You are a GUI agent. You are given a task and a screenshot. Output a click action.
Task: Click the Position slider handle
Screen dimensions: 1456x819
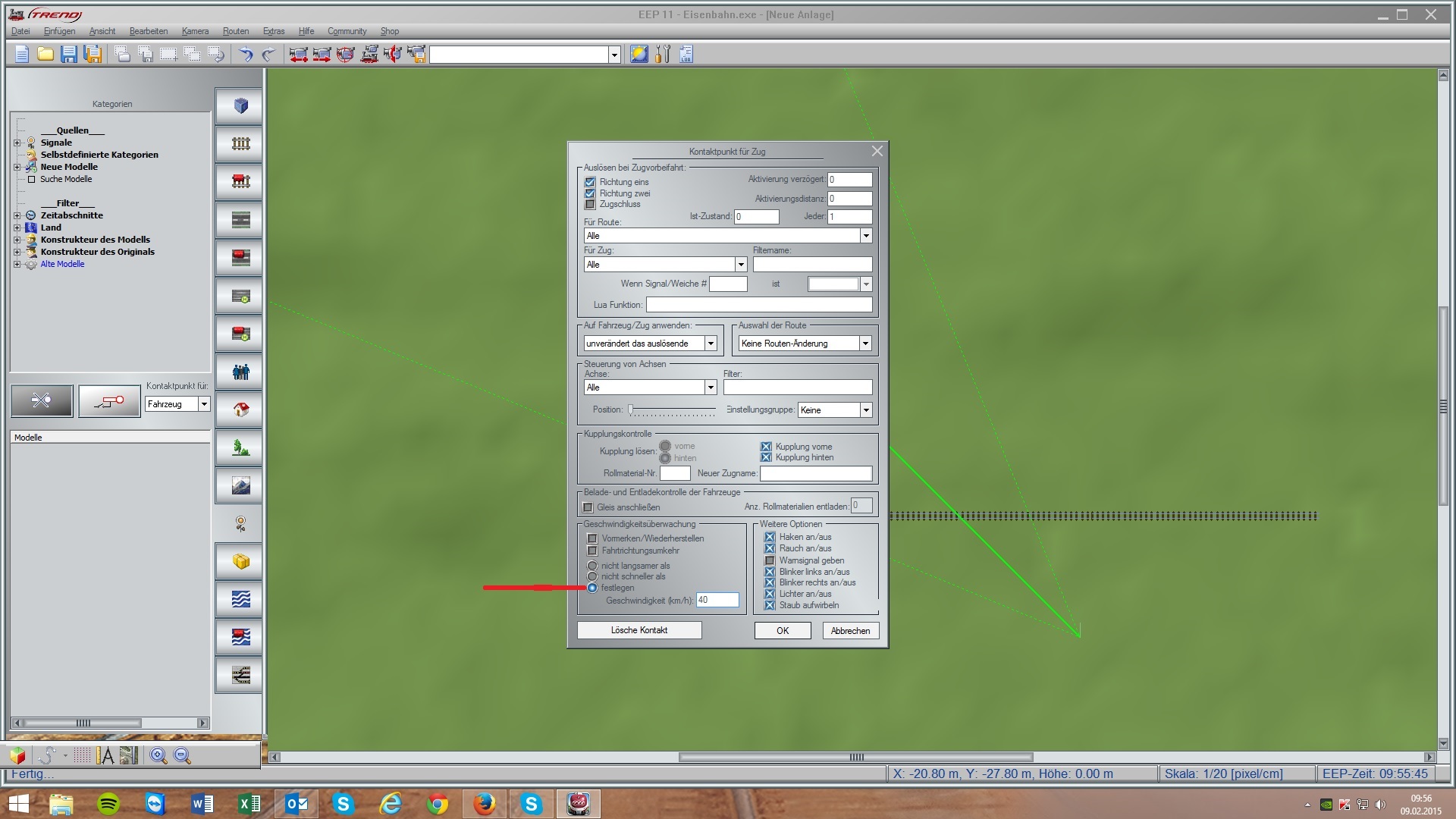[630, 410]
